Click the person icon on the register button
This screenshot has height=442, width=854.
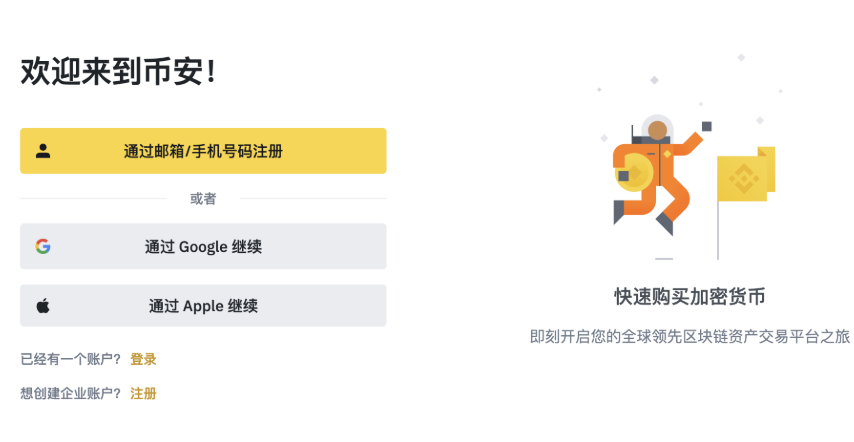(x=43, y=151)
